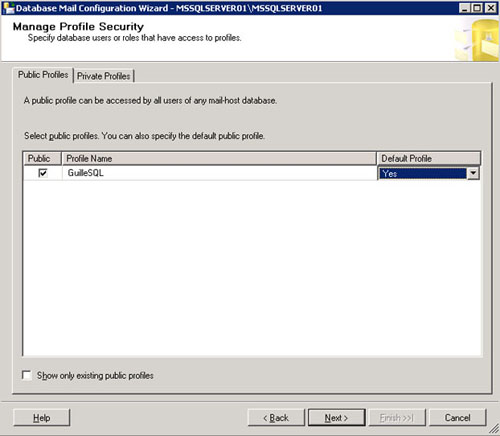Select the Public Profiles tab
500x436 pixels.
[43, 75]
